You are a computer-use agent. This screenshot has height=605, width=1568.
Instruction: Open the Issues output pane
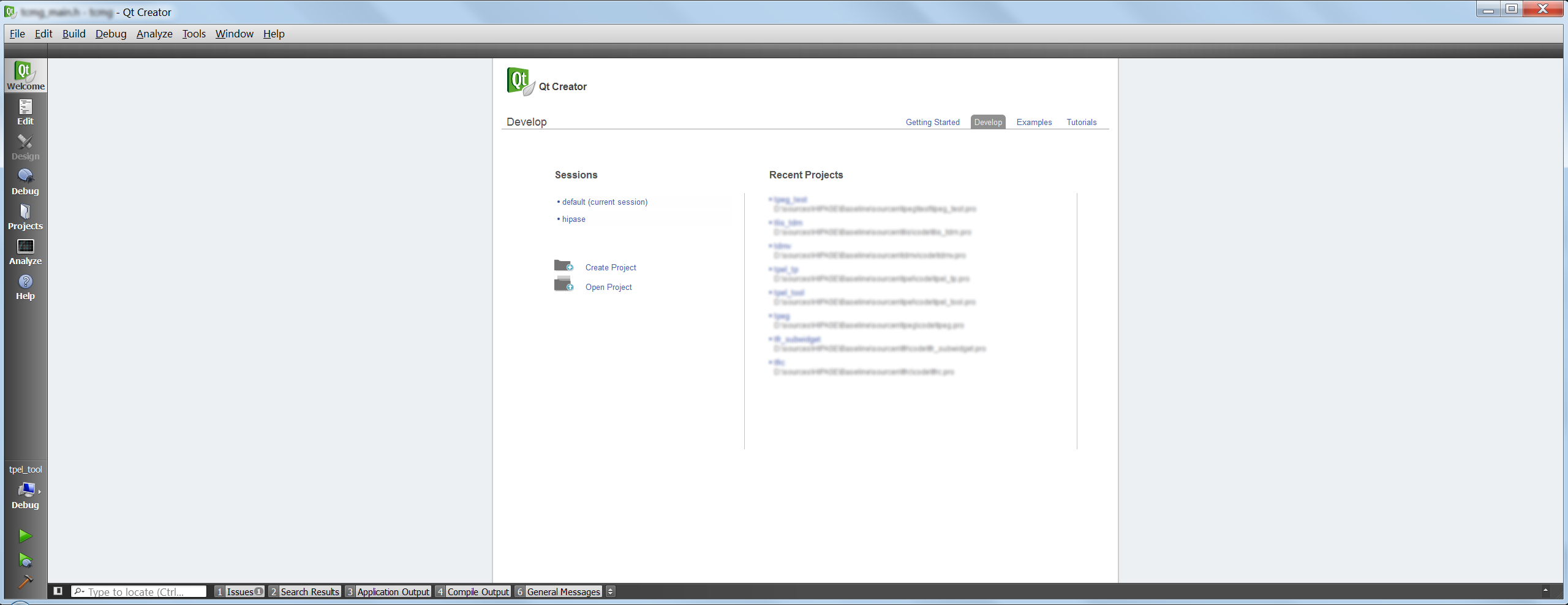click(239, 592)
